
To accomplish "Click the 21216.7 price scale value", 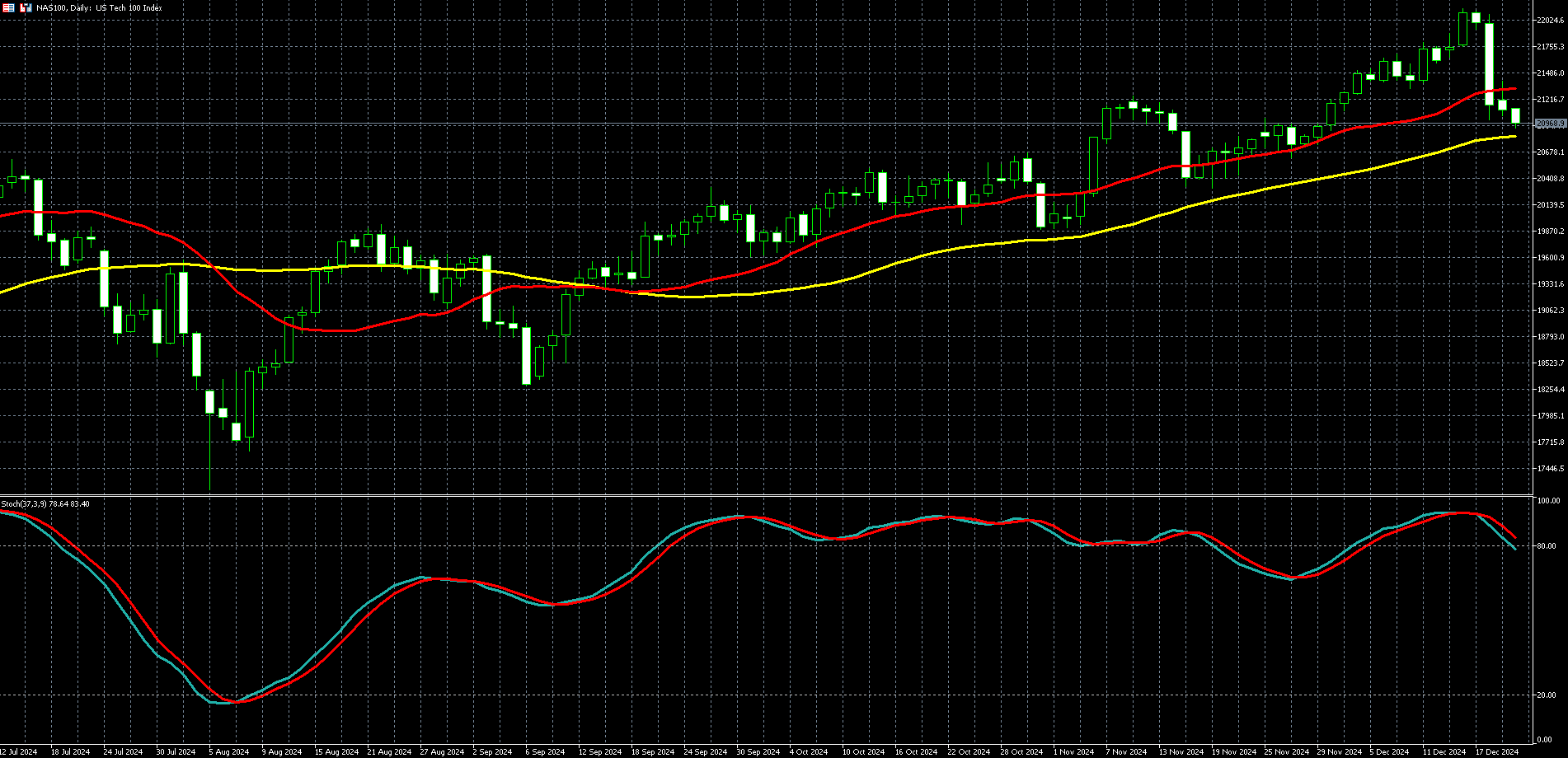I will pyautogui.click(x=1551, y=100).
